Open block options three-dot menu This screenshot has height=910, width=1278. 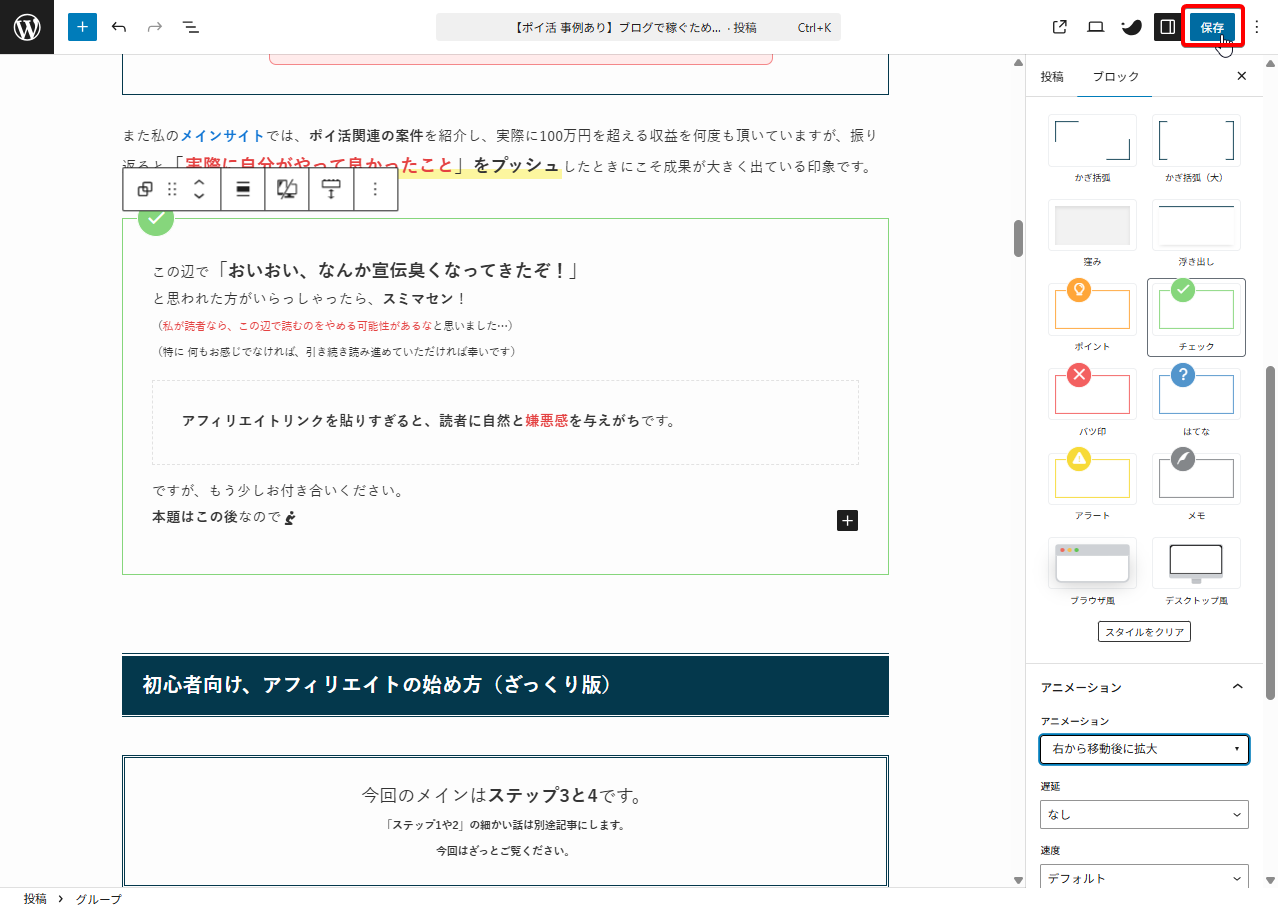click(375, 189)
